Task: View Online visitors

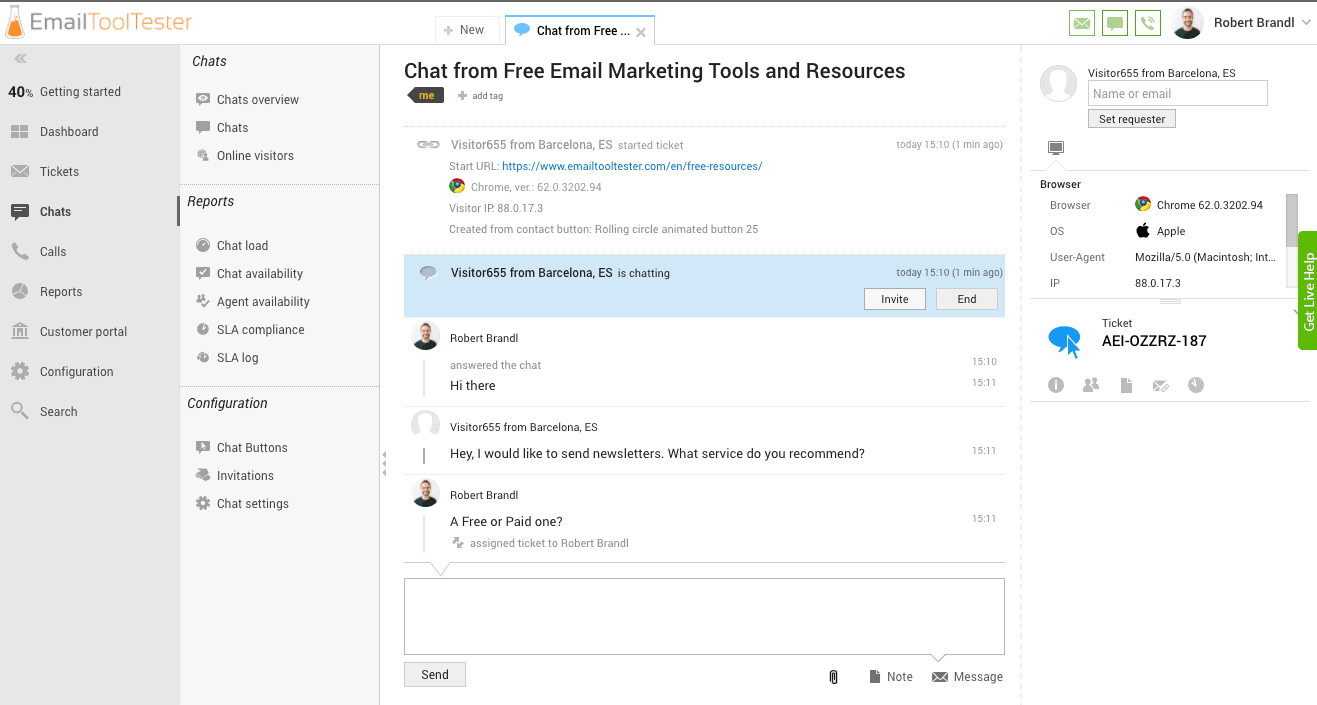Action: pyautogui.click(x=255, y=156)
